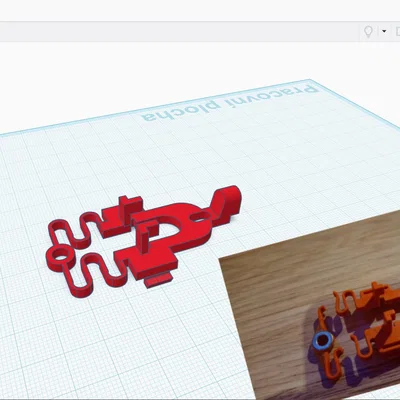
Task: Open the dropdown arrow beside the lightbulb
Action: point(384,31)
